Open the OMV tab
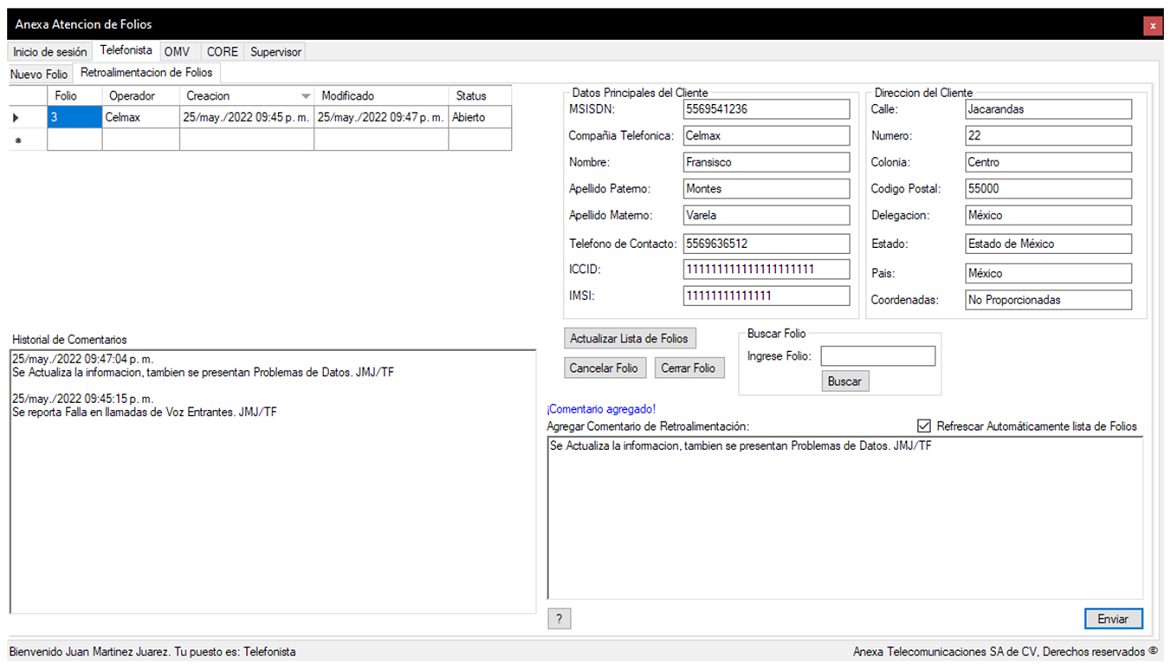This screenshot has height=664, width=1171. [x=177, y=52]
